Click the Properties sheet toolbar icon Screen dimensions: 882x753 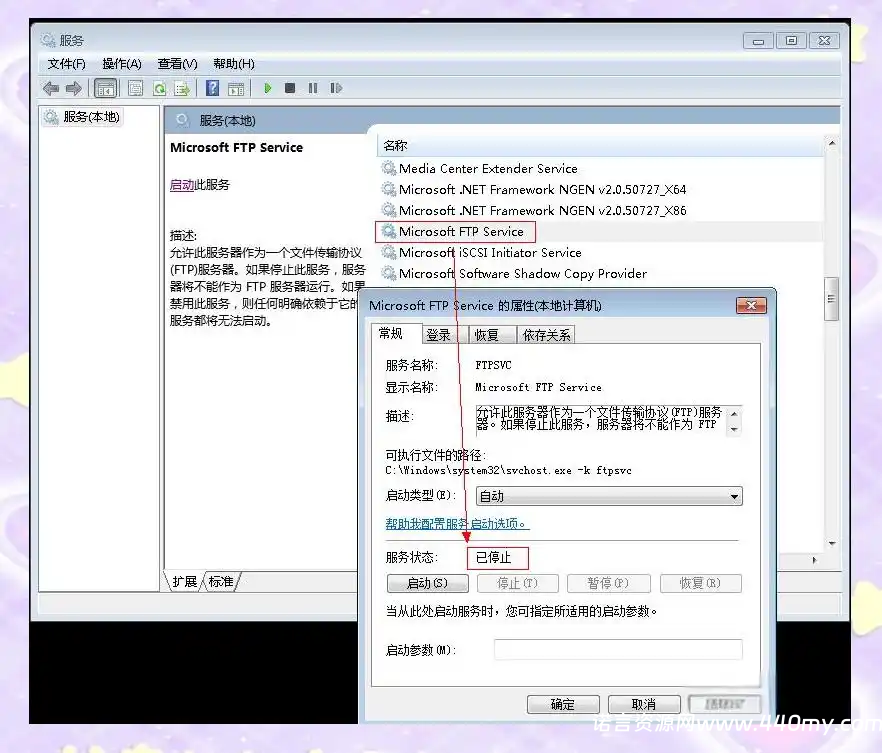pos(136,88)
